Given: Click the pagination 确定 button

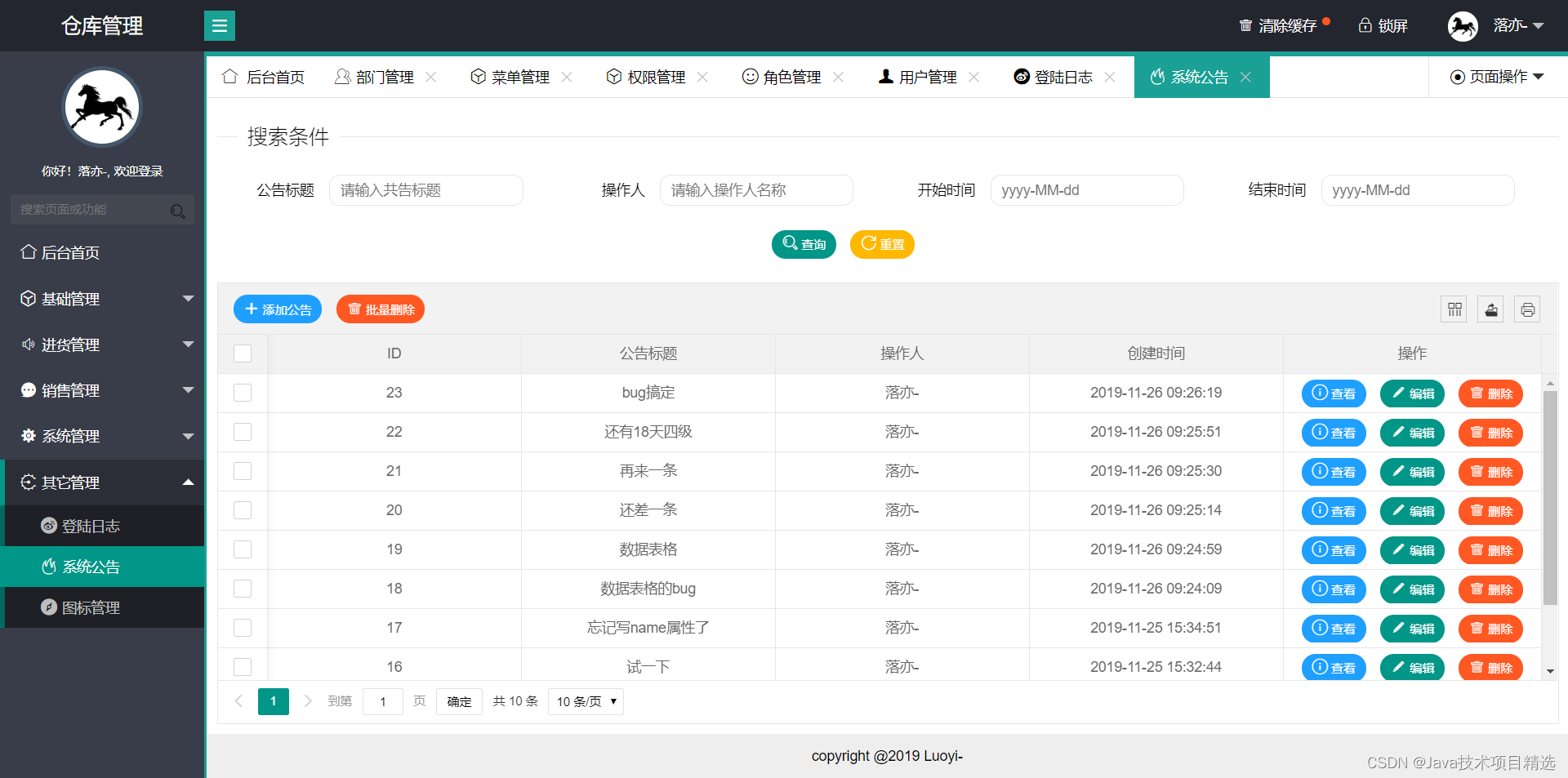Looking at the screenshot, I should [x=459, y=701].
